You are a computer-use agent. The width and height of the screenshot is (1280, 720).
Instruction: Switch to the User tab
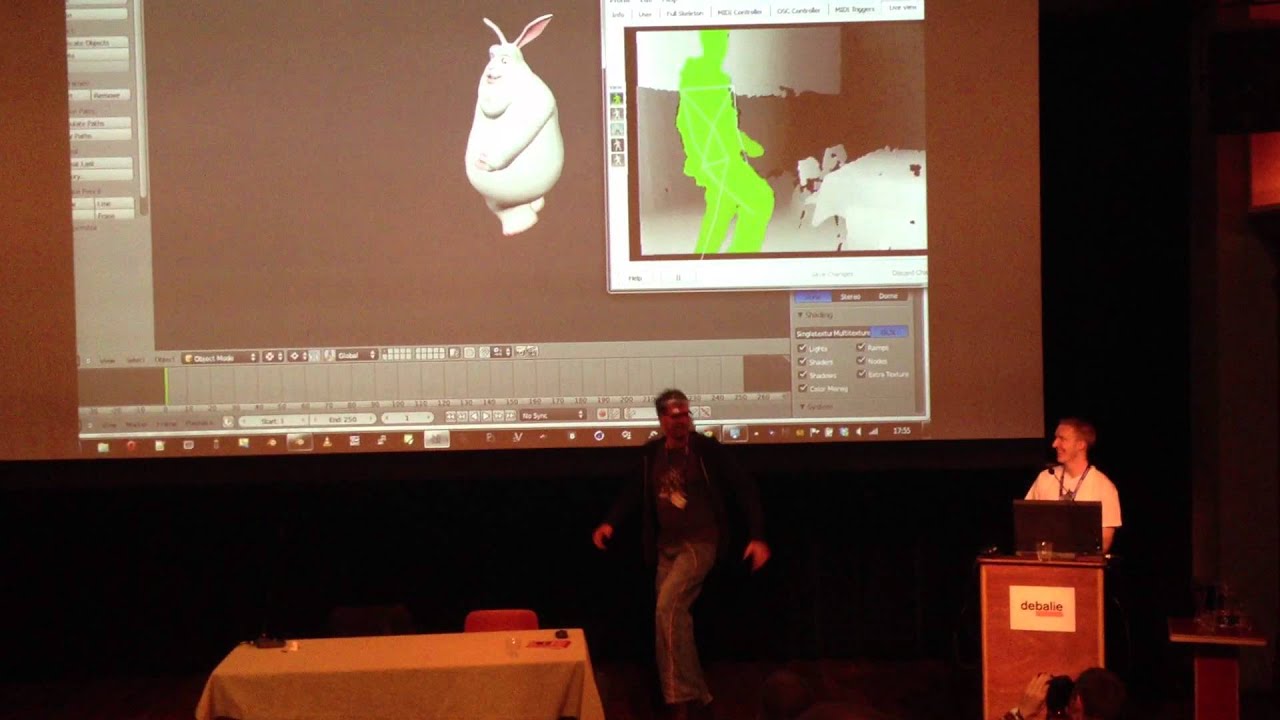pyautogui.click(x=645, y=14)
